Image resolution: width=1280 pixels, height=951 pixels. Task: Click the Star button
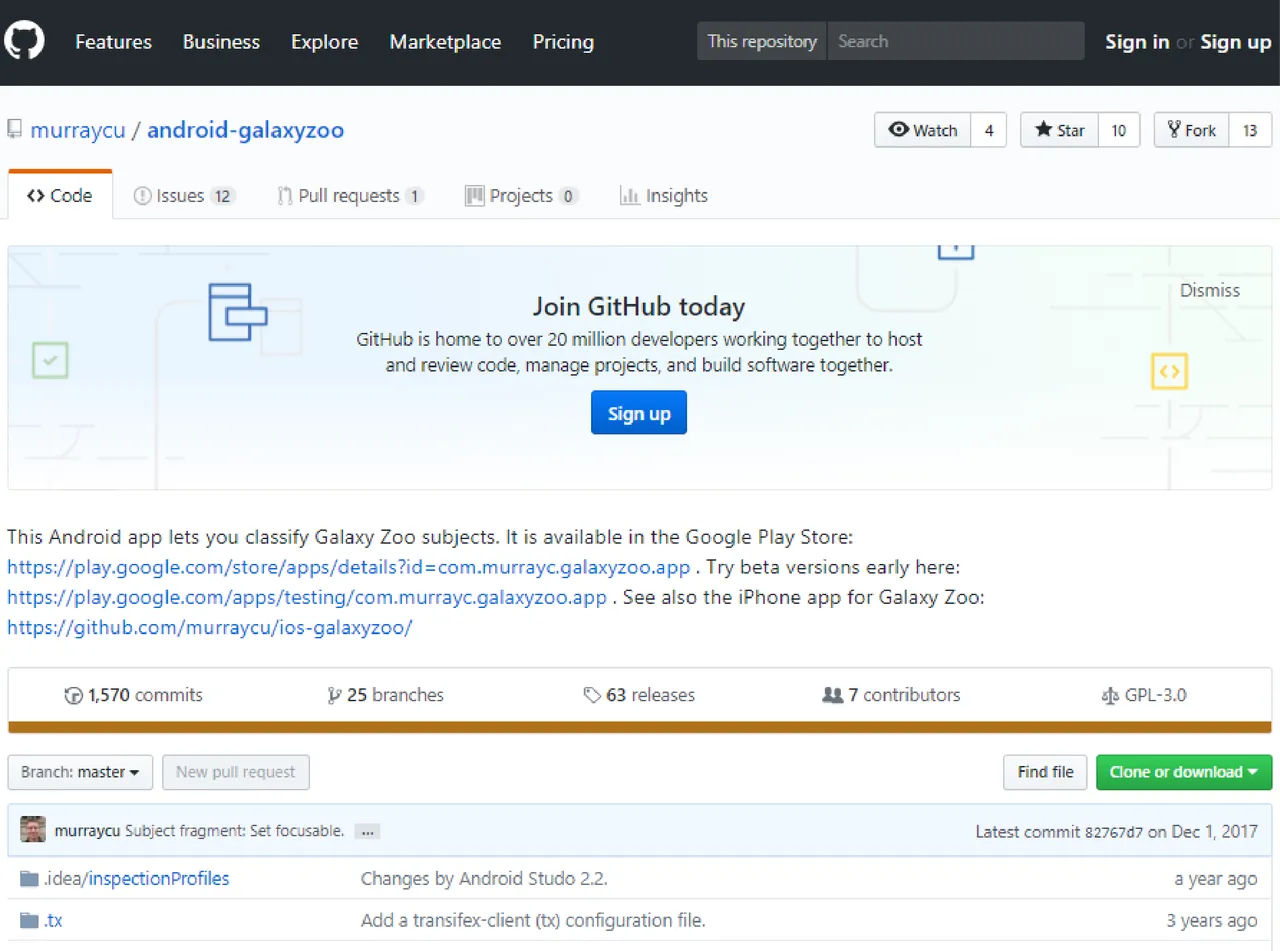point(1059,130)
